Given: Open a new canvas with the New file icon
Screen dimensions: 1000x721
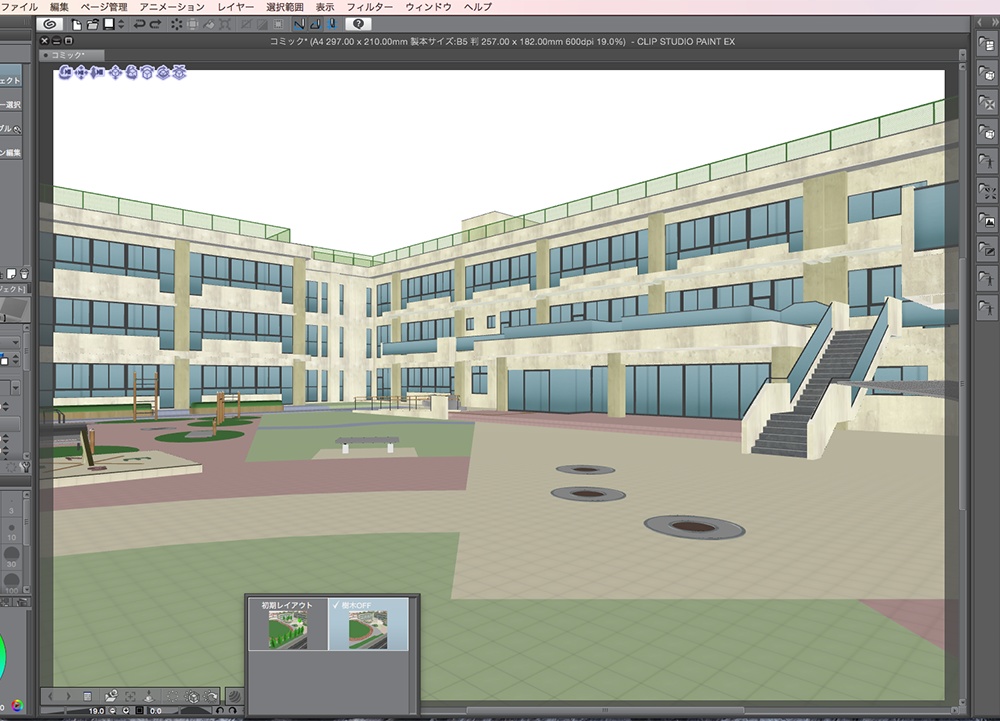Looking at the screenshot, I should coord(78,23).
